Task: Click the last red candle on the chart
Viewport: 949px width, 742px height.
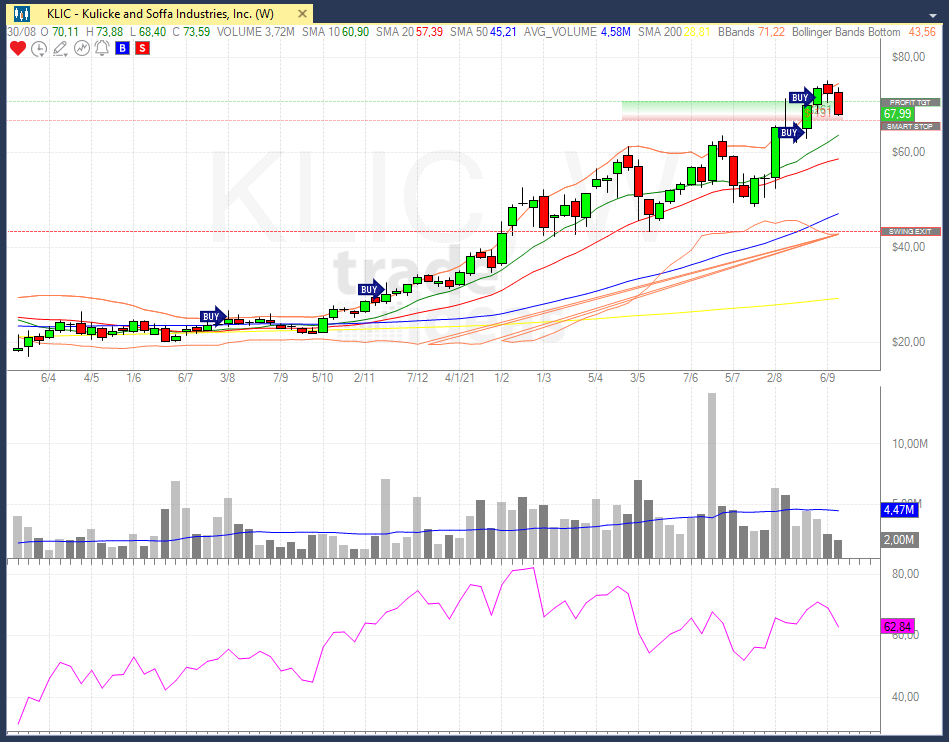Action: [838, 103]
